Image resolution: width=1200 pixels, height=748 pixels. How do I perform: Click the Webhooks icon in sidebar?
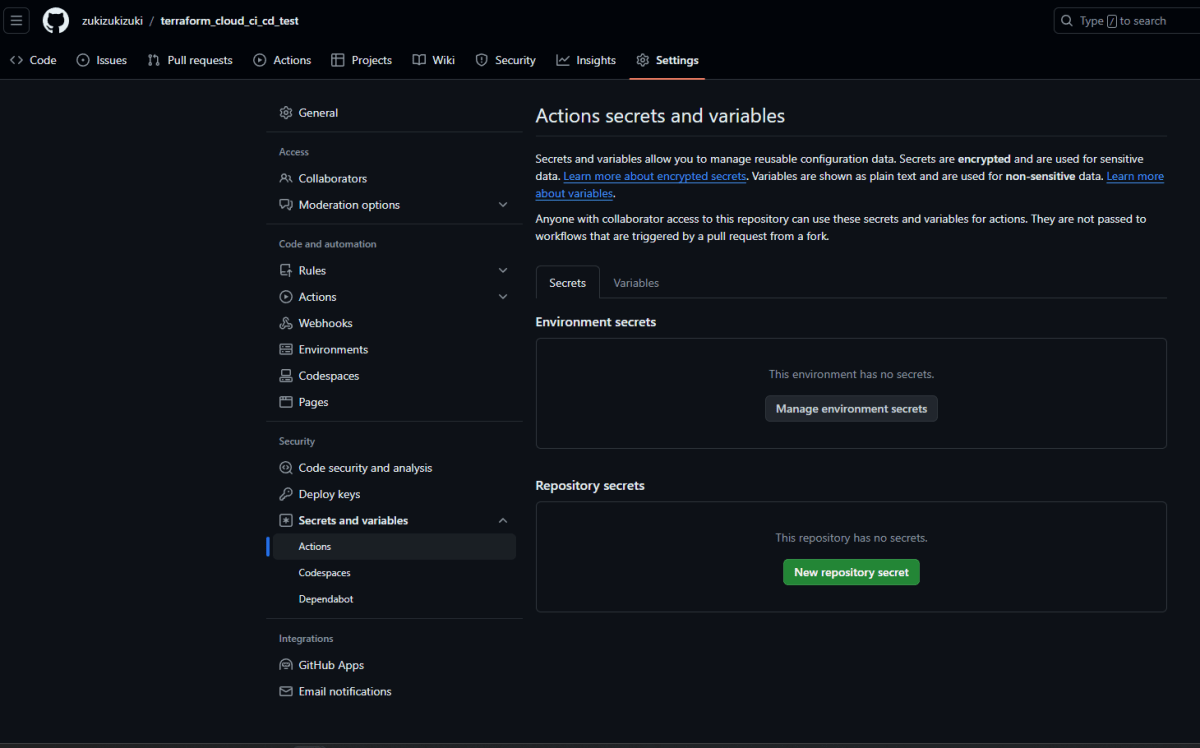(x=286, y=323)
